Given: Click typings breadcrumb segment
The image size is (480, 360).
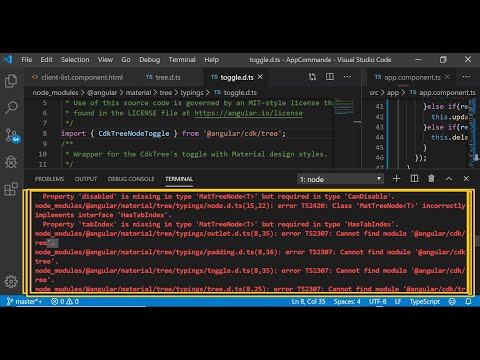Looking at the screenshot, I should pos(192,92).
